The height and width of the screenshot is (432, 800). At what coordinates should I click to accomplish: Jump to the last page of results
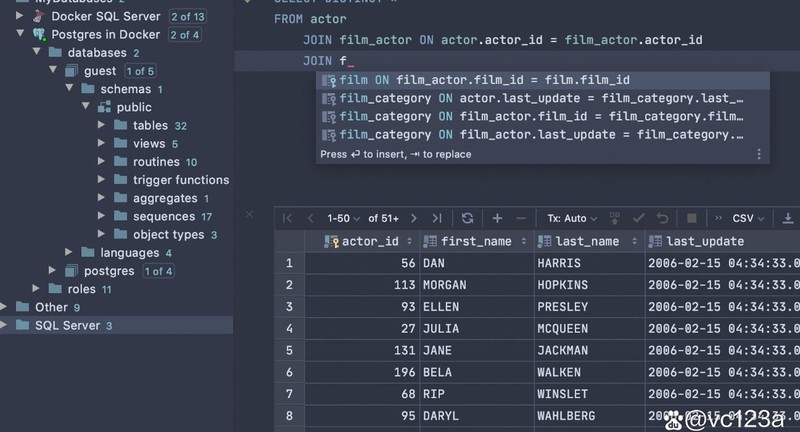436,218
